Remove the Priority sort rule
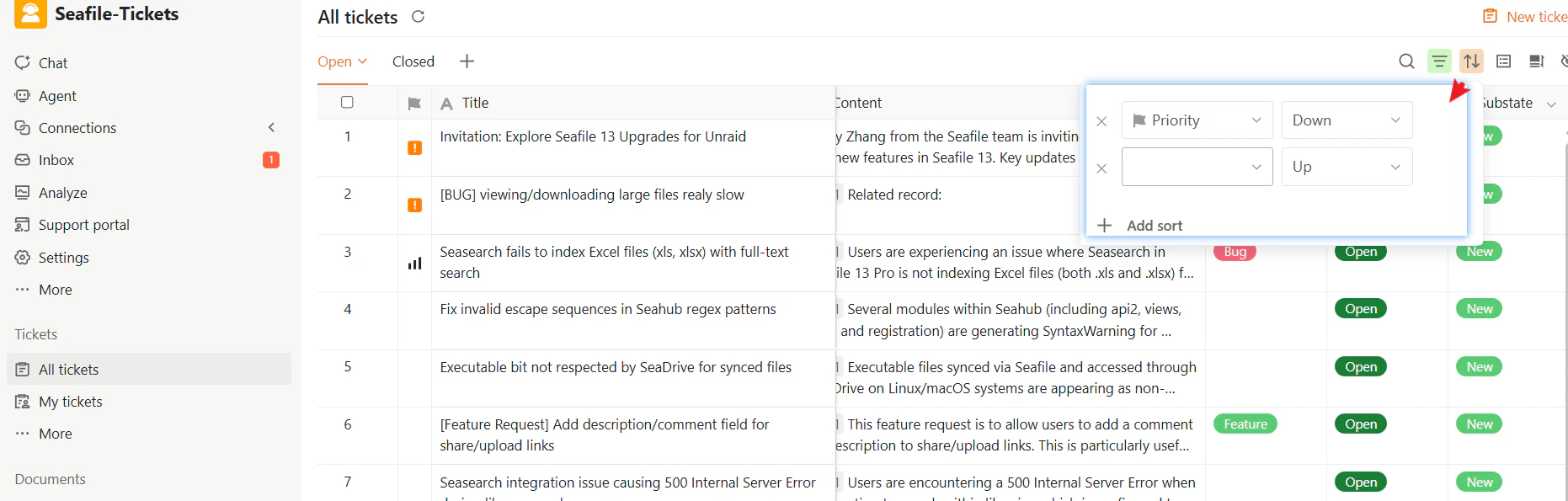The height and width of the screenshot is (501, 1568). [x=1101, y=121]
